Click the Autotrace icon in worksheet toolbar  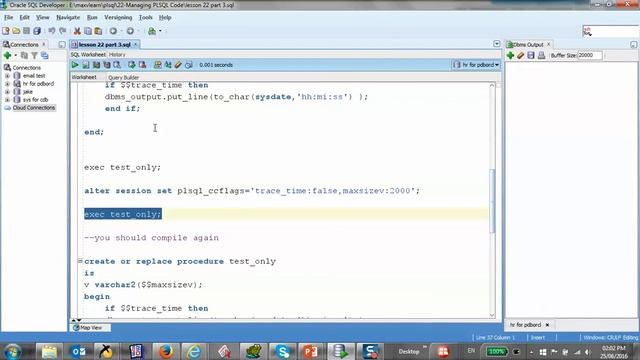tap(107, 65)
